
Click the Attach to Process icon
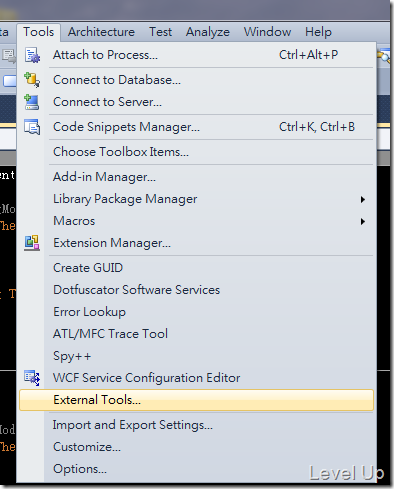[x=32, y=55]
